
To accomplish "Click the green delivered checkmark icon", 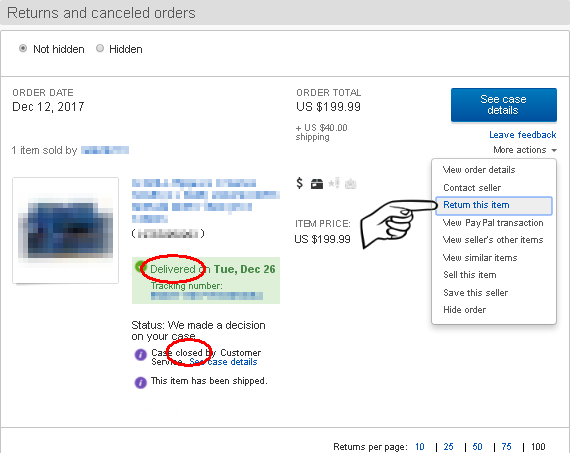I will click(x=139, y=267).
